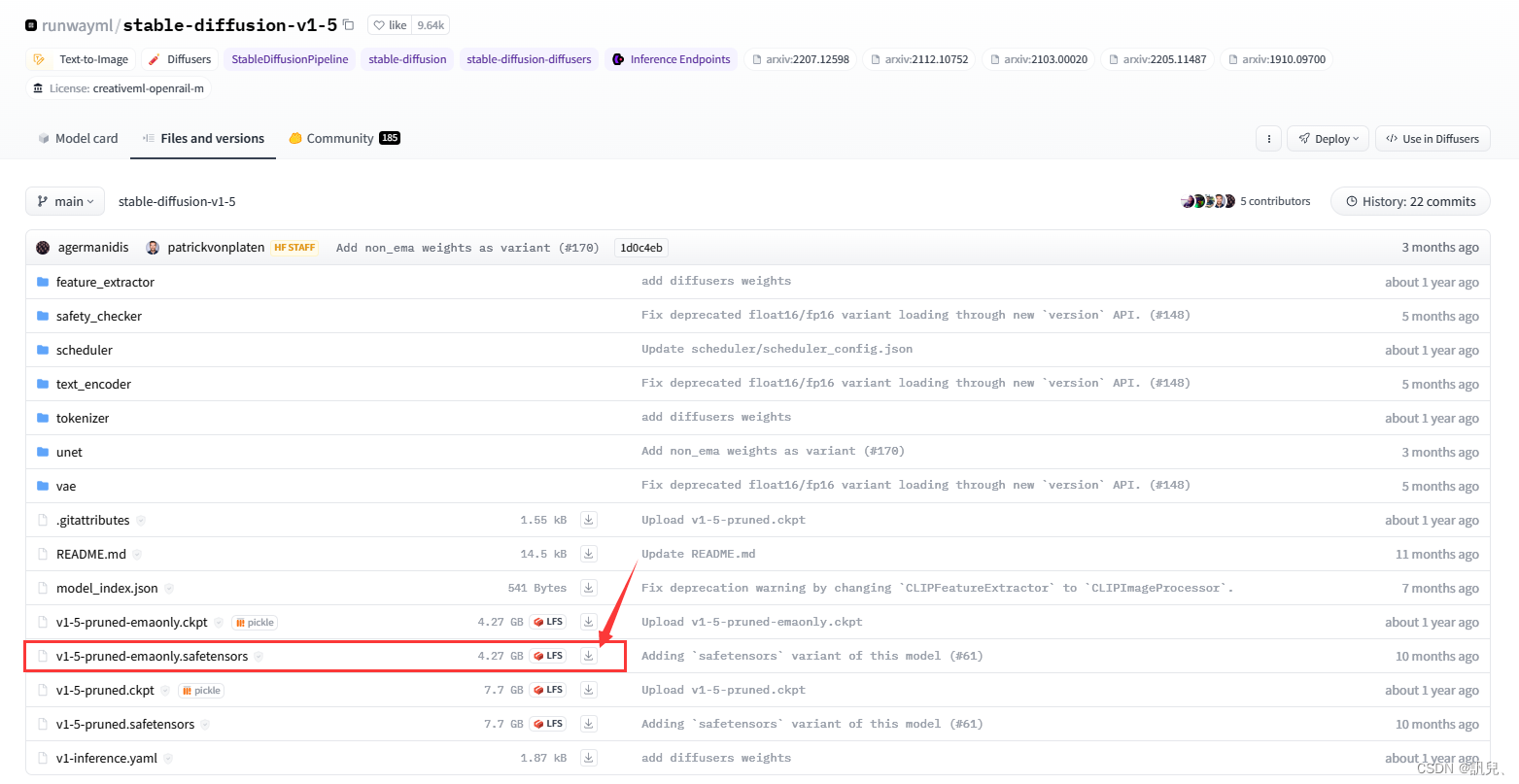This screenshot has width=1519, height=784.
Task: Open the three-dot more options menu
Action: (x=1268, y=139)
